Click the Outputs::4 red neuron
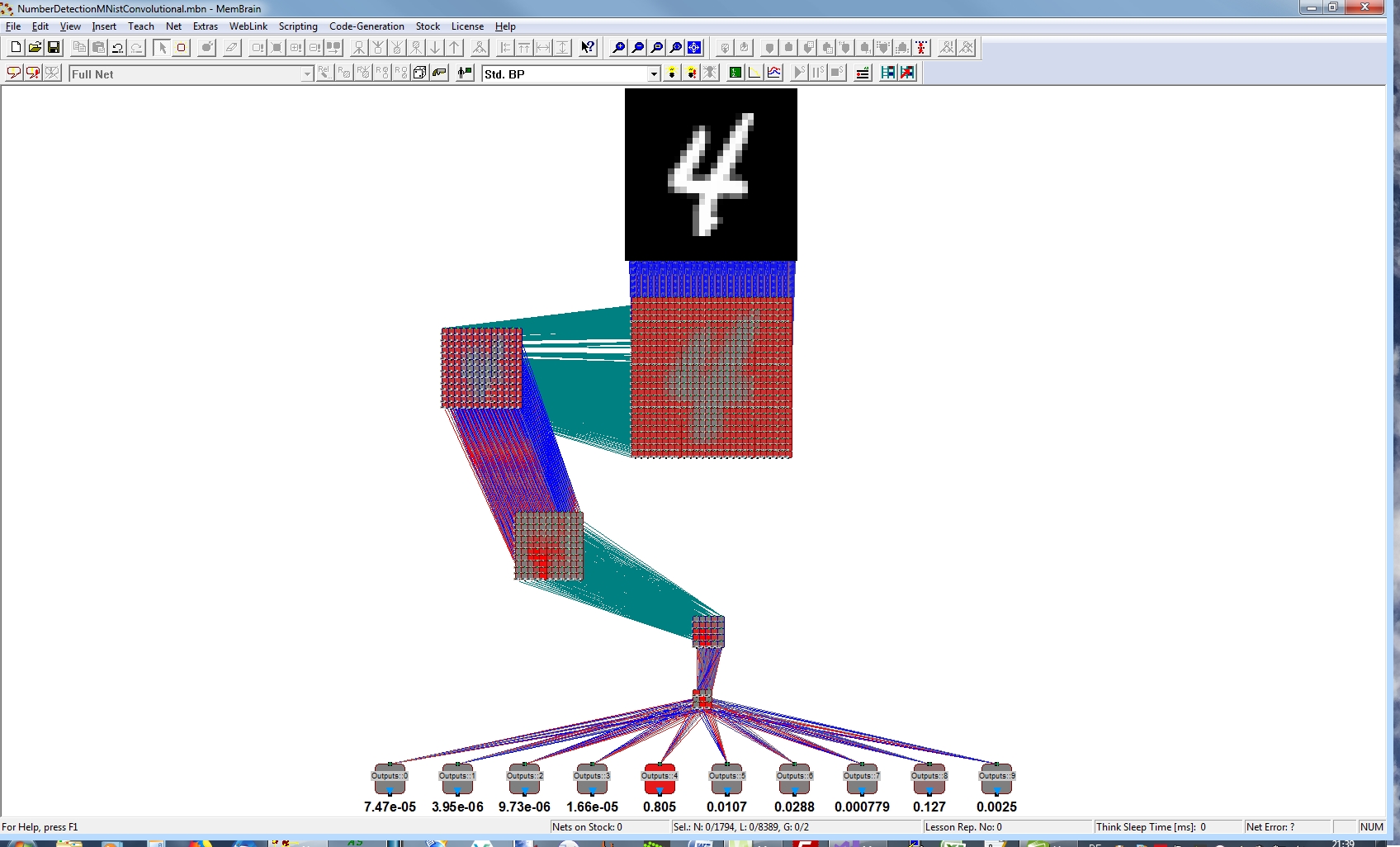The height and width of the screenshot is (847, 1400). [660, 778]
